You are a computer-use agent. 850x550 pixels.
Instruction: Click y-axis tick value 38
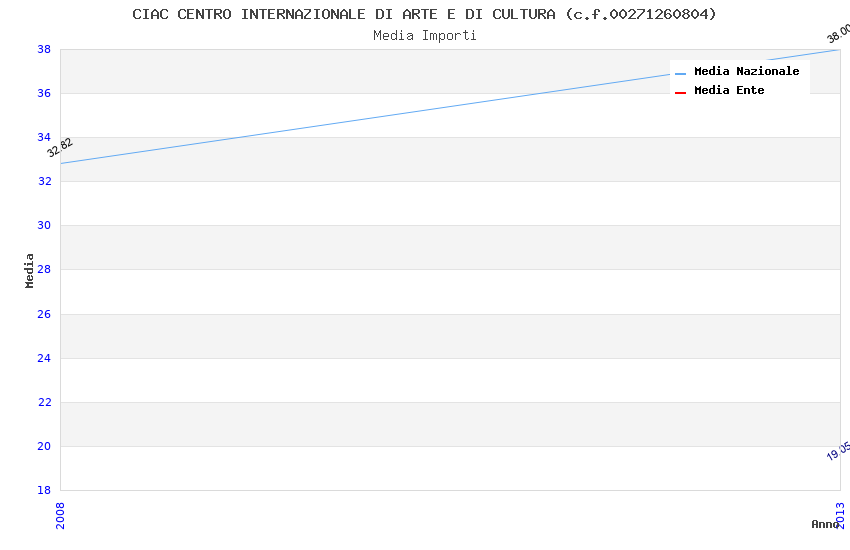click(44, 49)
